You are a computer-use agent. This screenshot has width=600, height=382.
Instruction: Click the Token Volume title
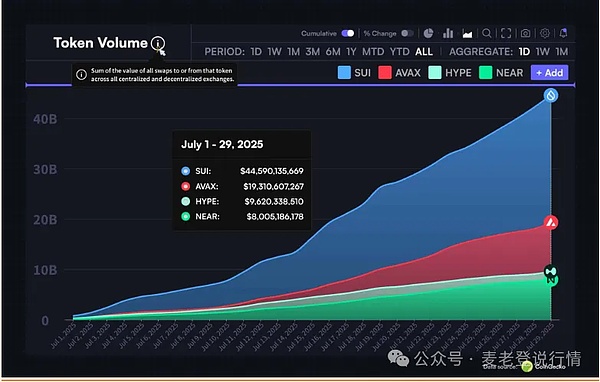100,43
